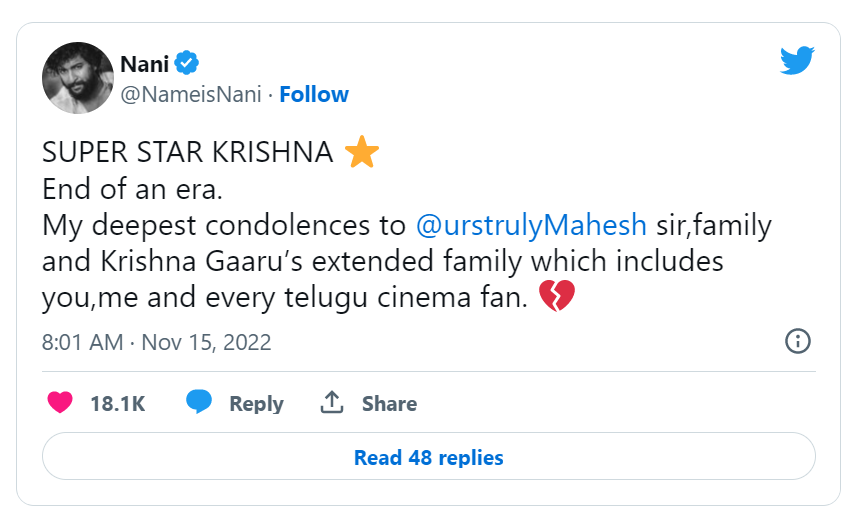
Task: Click the Nani display name
Action: tap(144, 64)
